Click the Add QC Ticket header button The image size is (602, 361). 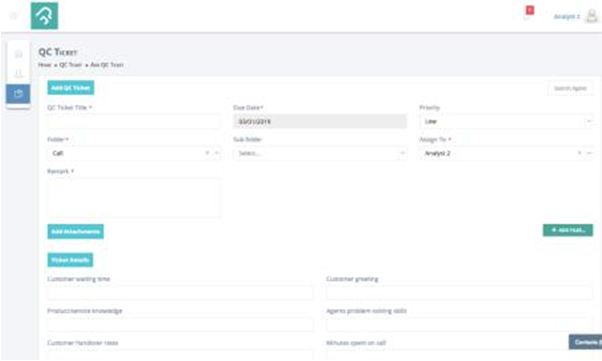(71, 88)
